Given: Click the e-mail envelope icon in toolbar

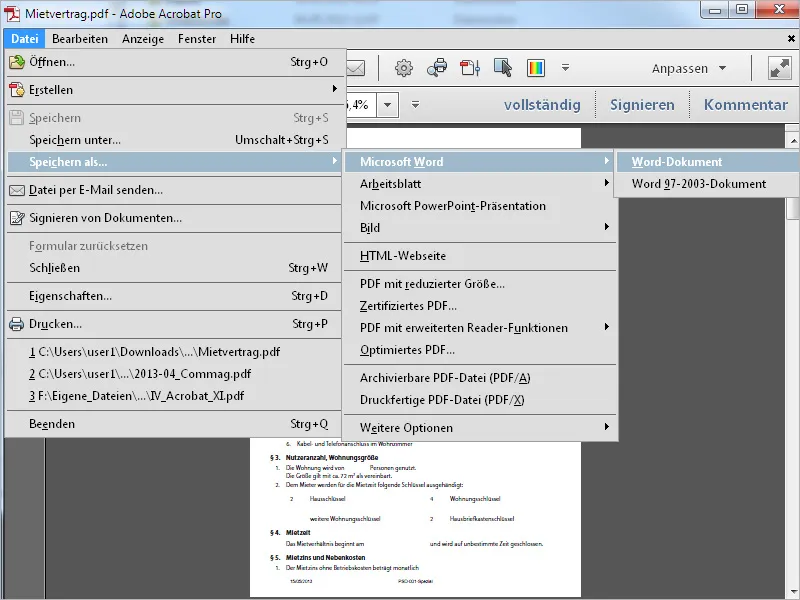Looking at the screenshot, I should tap(356, 68).
